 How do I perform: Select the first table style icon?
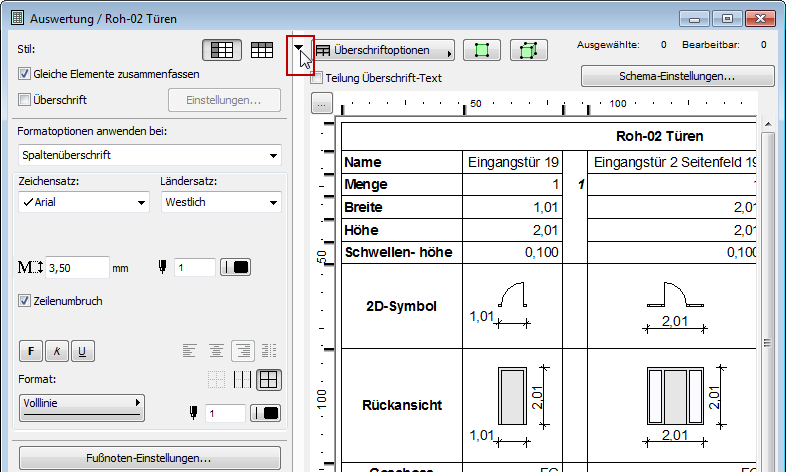tap(222, 49)
